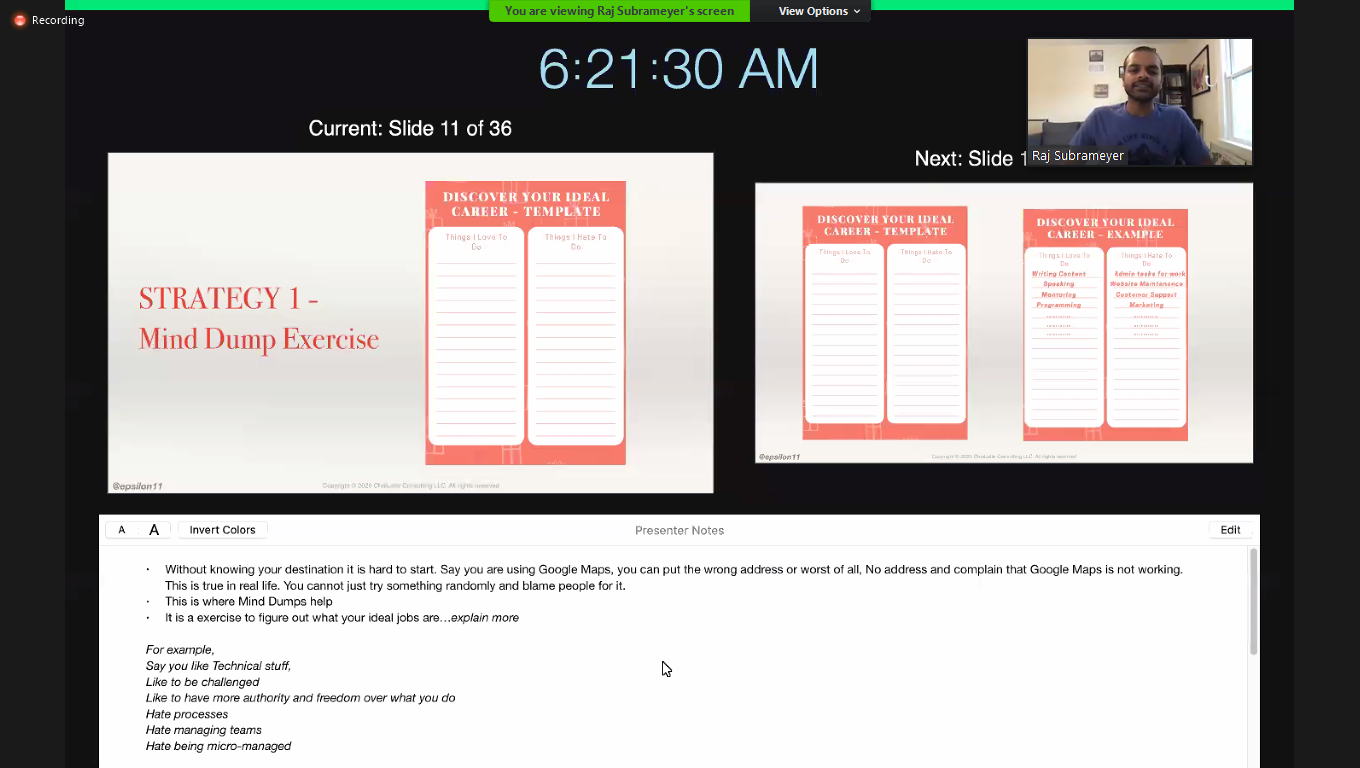Click the 'Current: Slide 11 of 36' label
This screenshot has width=1360, height=768.
410,128
